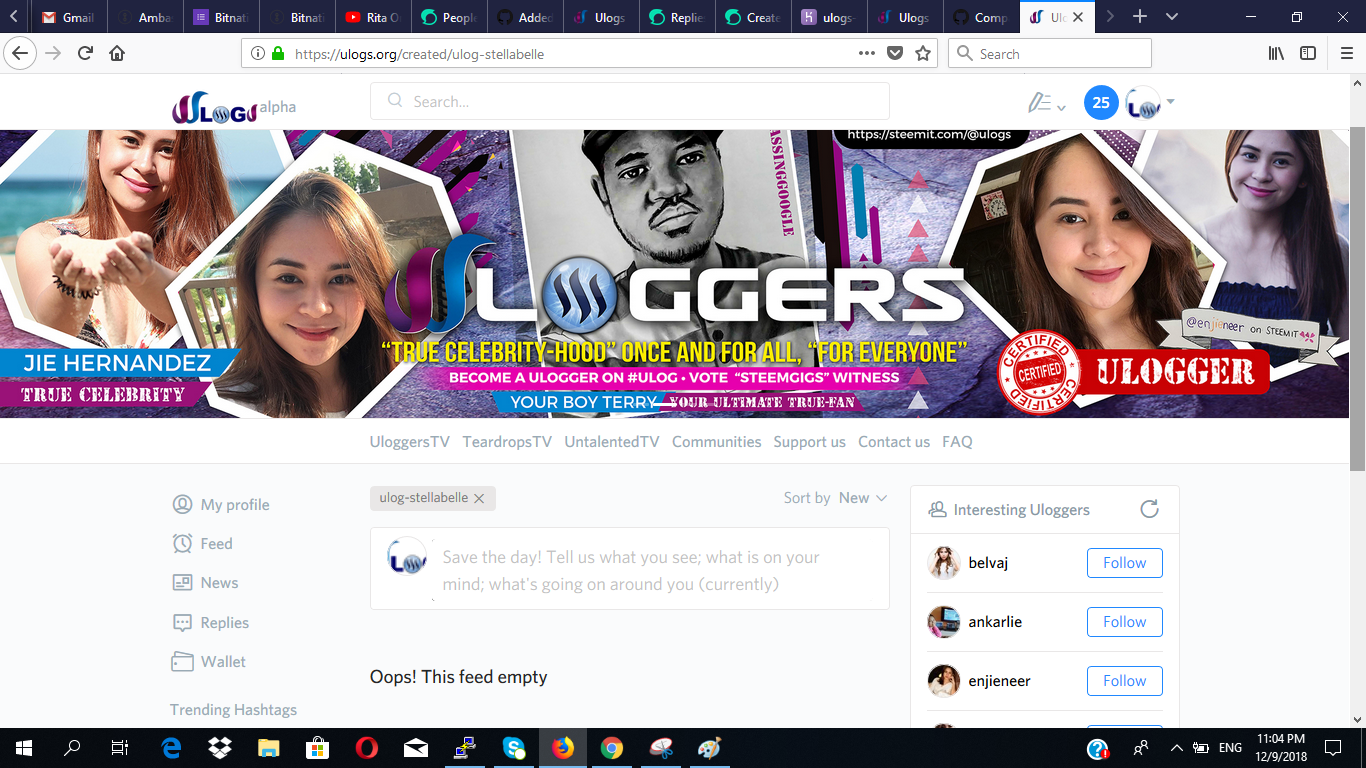The width and height of the screenshot is (1366, 768).
Task: Remove the ulog-stellabelle tag filter
Action: (479, 498)
